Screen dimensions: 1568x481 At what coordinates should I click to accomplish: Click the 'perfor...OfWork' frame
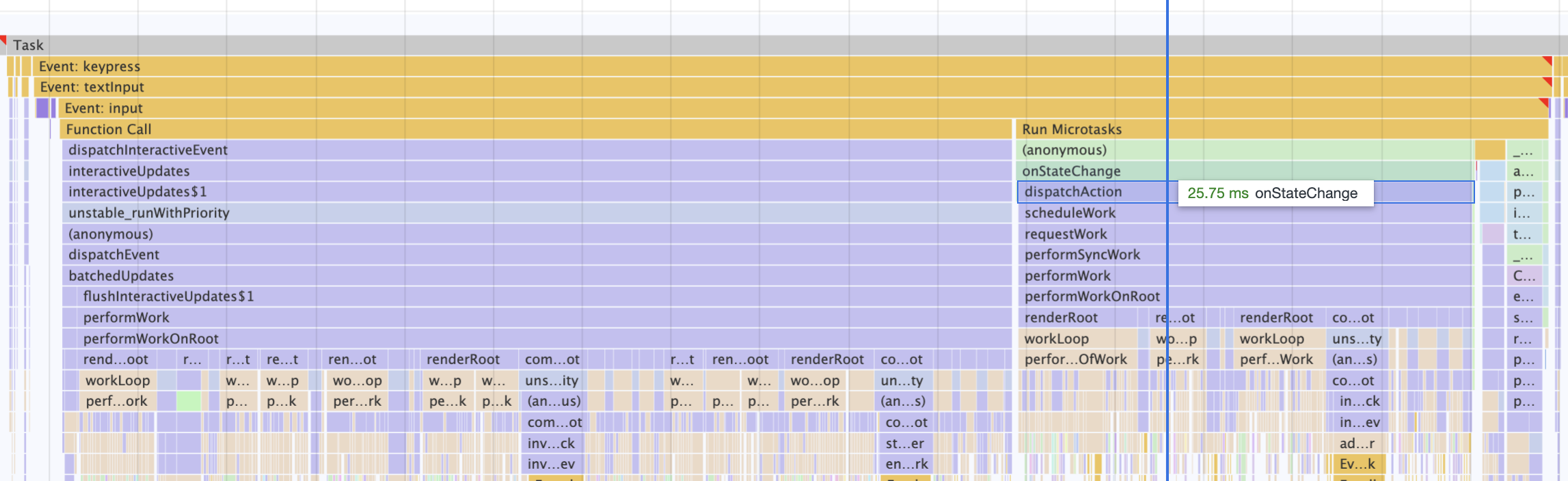[1078, 359]
